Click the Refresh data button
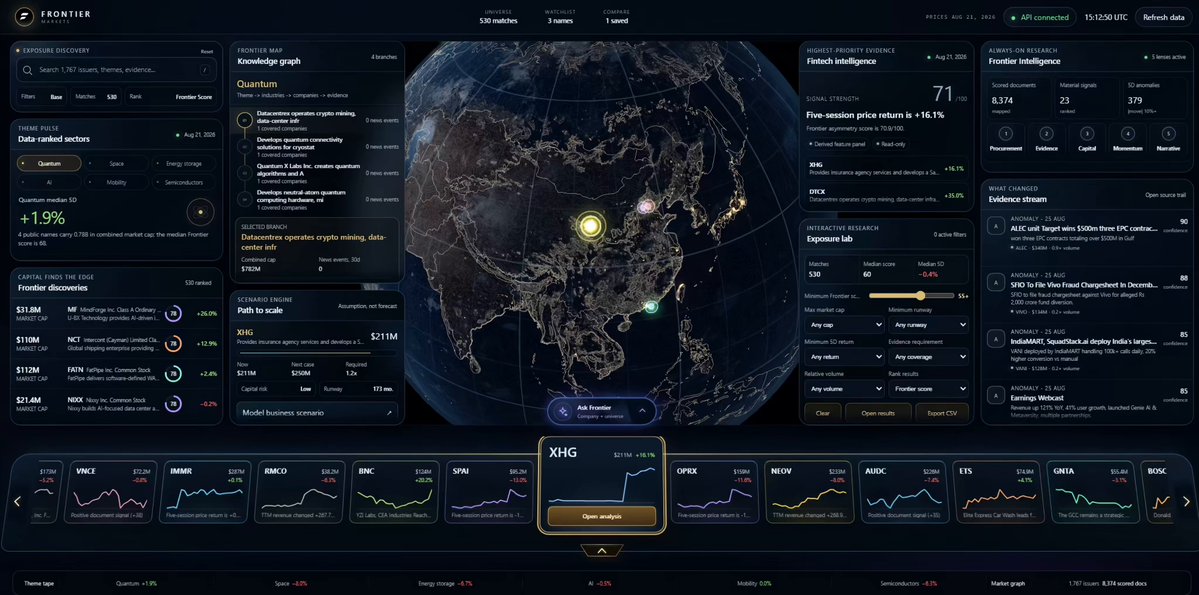Screen dimensions: 1199x595 pyautogui.click(x=1163, y=17)
